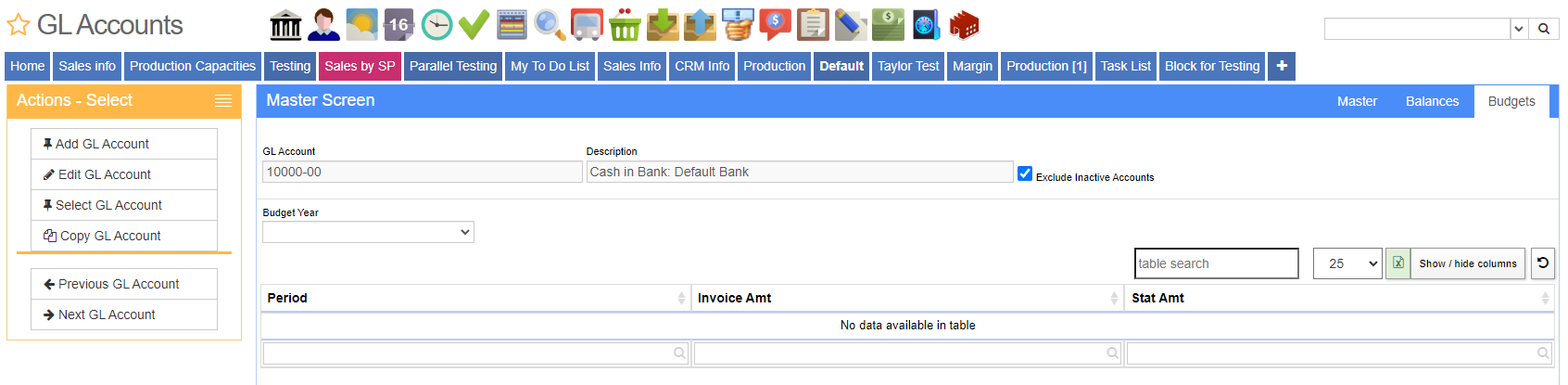This screenshot has height=385, width=1568.
Task: Click the blue pencil edit icon
Action: click(x=851, y=25)
